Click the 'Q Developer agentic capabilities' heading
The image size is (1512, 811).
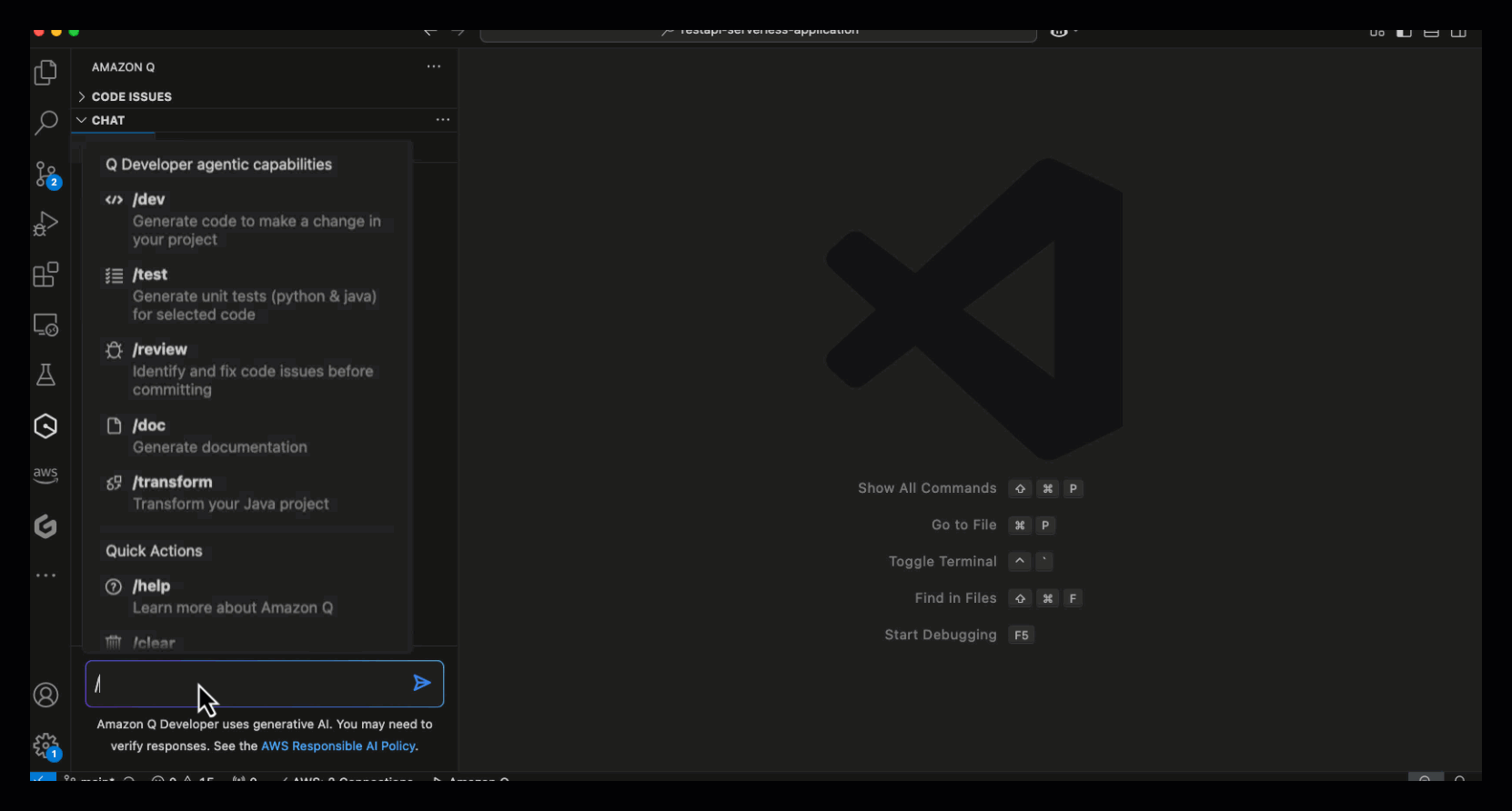218,165
